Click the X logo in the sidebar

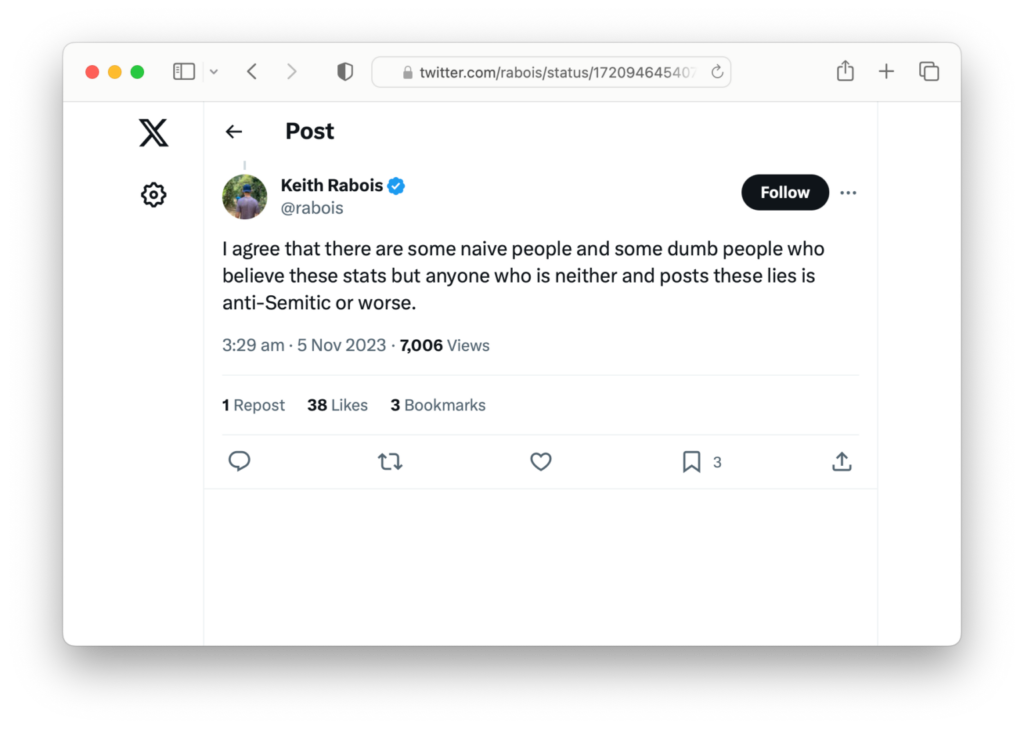(x=153, y=131)
